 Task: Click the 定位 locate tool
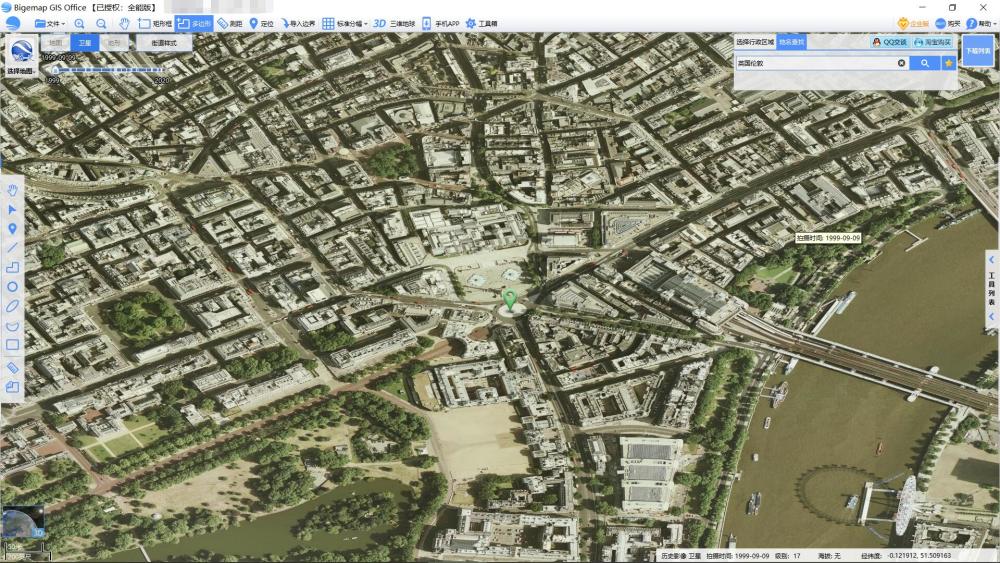tap(261, 24)
